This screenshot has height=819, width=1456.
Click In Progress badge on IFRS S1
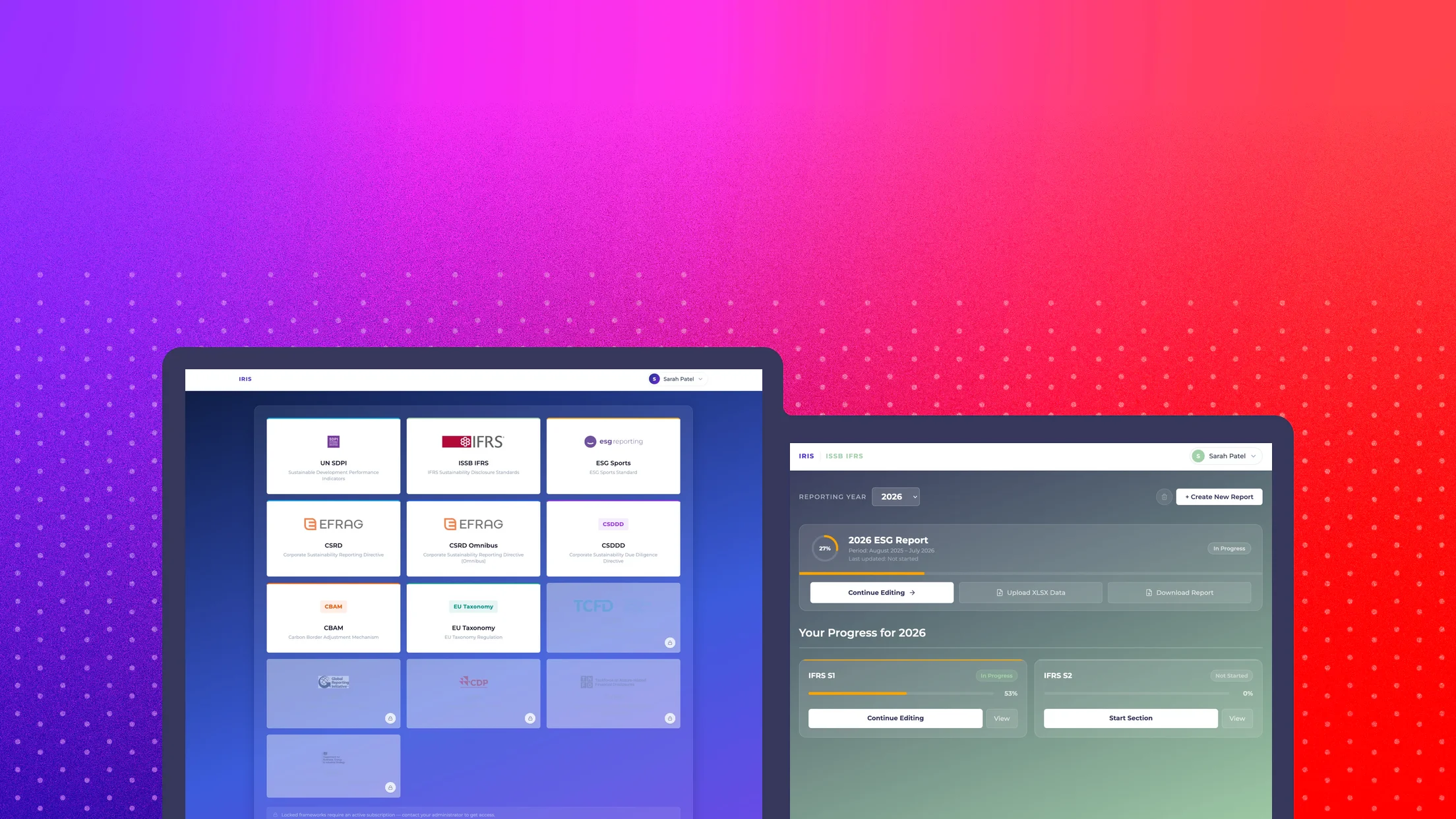pos(996,676)
